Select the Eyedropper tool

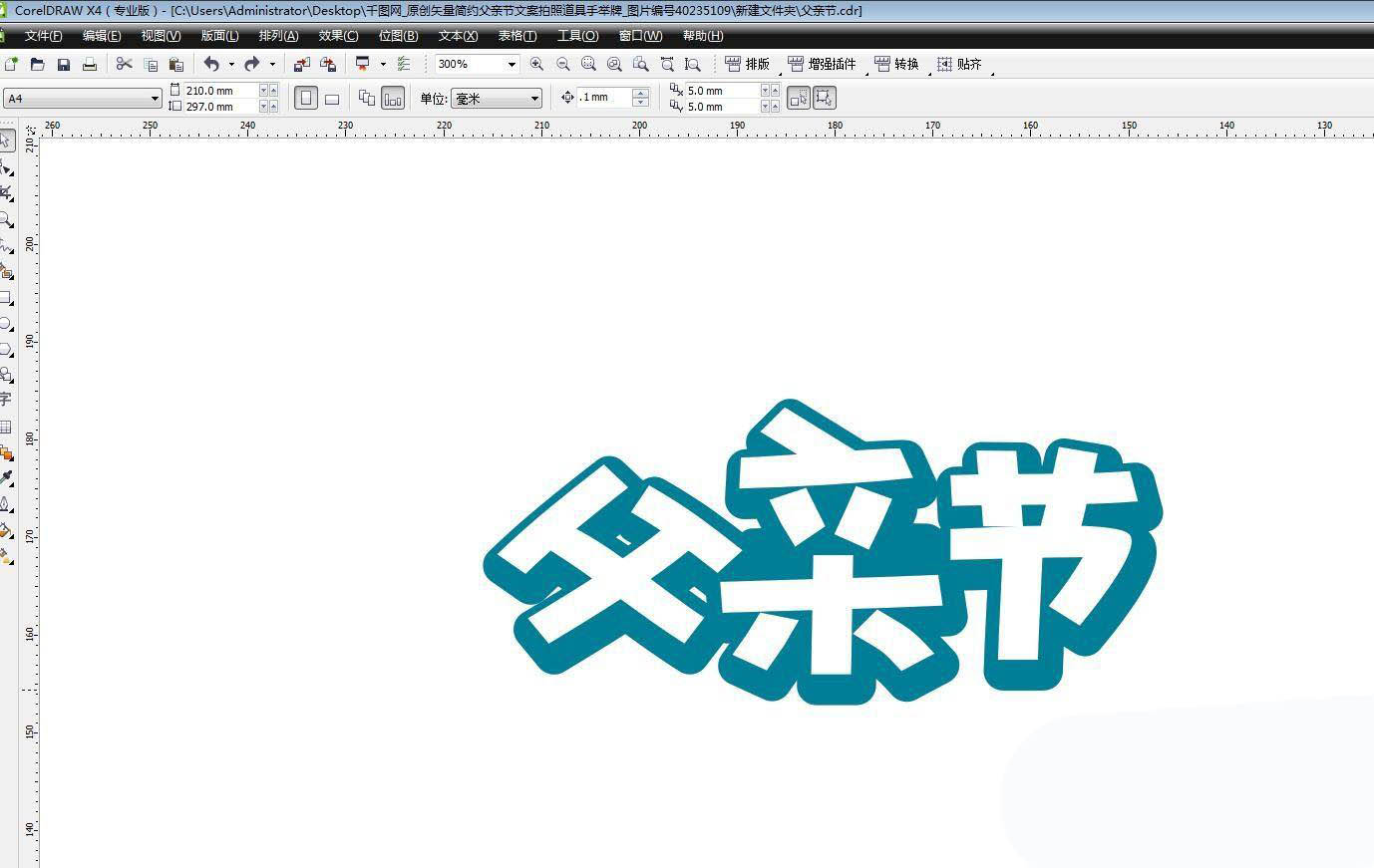tap(7, 478)
